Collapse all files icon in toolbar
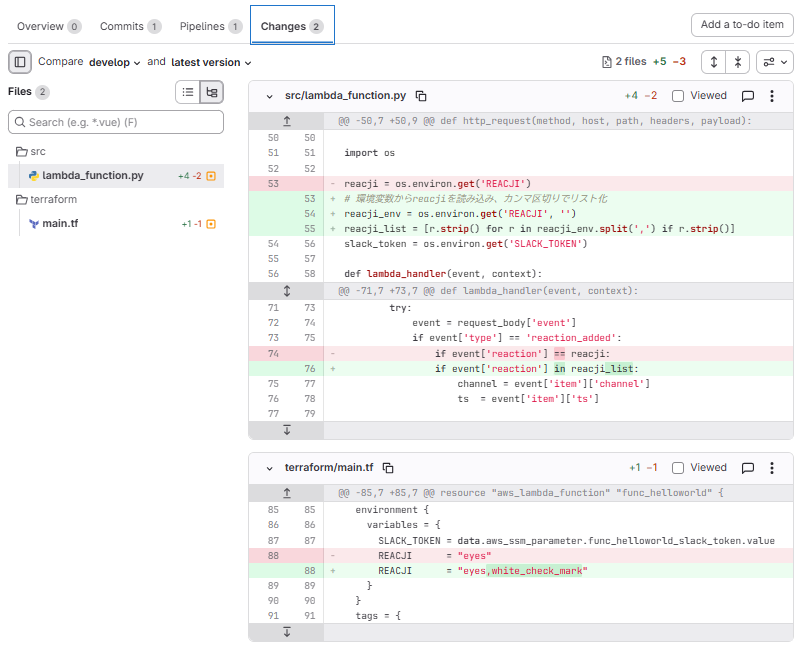802x647 pixels. point(737,62)
